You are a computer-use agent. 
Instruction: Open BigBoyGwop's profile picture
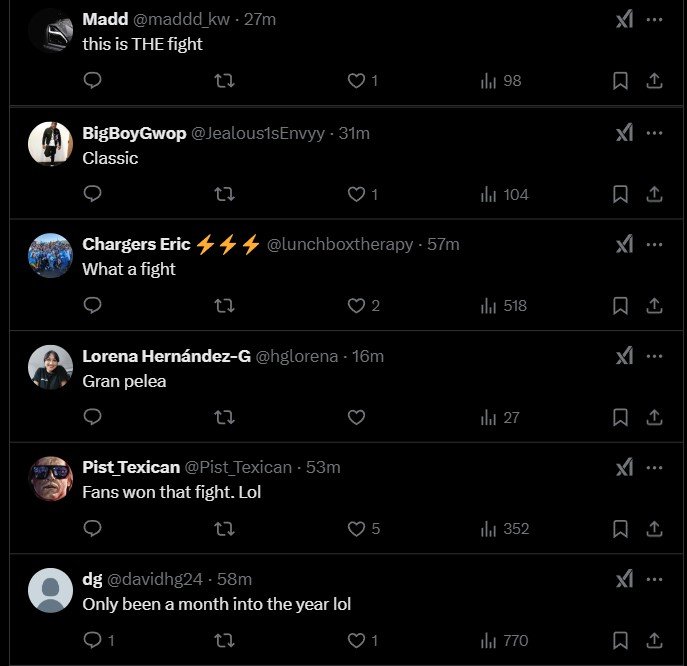pyautogui.click(x=50, y=144)
